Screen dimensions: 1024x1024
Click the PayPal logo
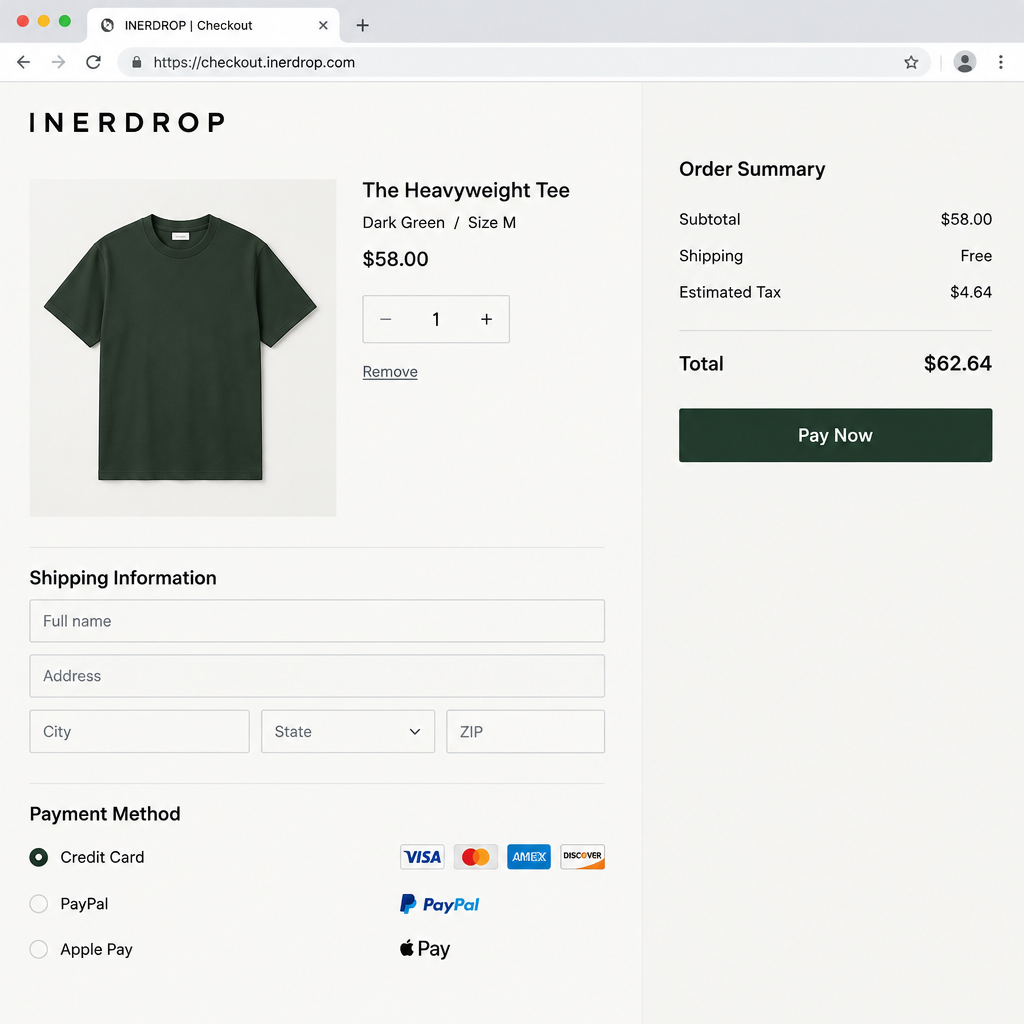pos(440,904)
